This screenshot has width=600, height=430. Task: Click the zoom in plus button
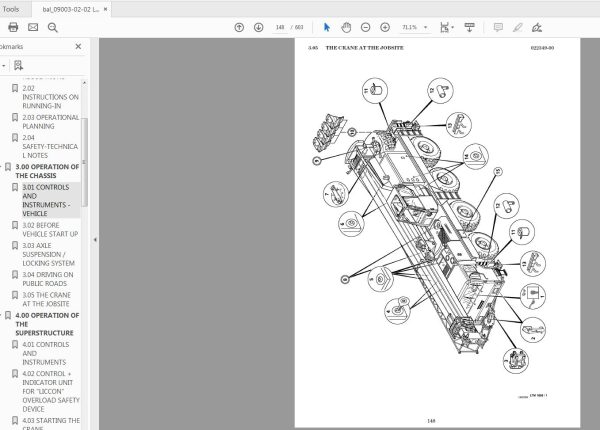pos(385,27)
